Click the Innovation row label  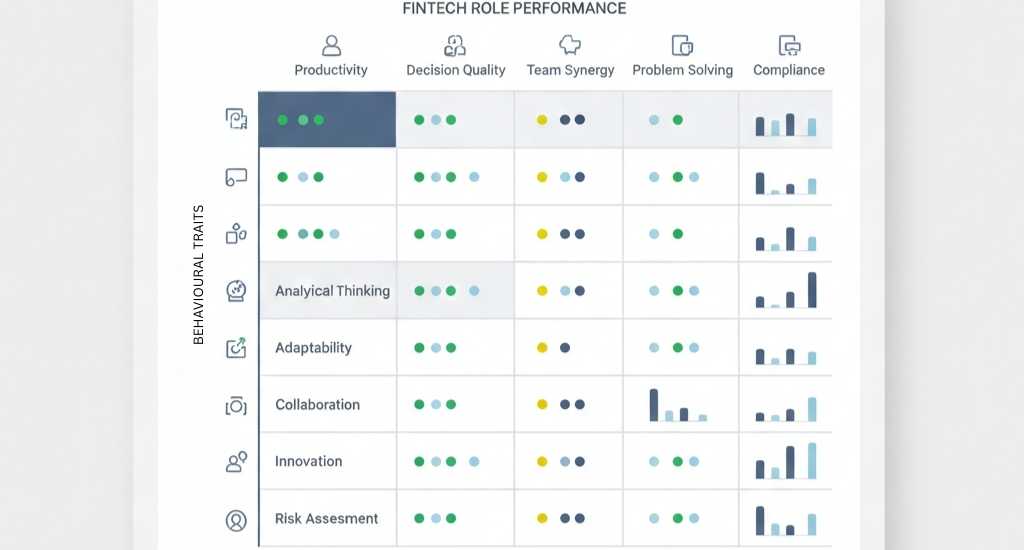click(x=308, y=462)
